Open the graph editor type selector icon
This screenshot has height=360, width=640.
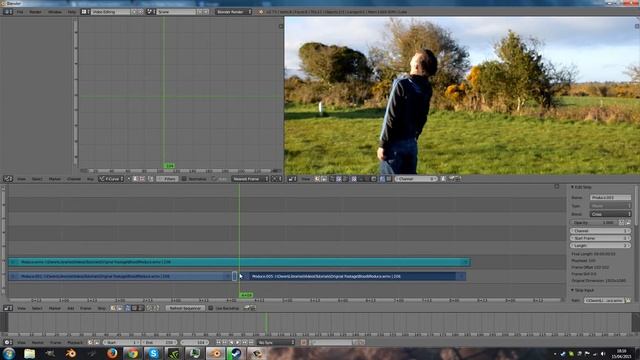click(x=8, y=179)
